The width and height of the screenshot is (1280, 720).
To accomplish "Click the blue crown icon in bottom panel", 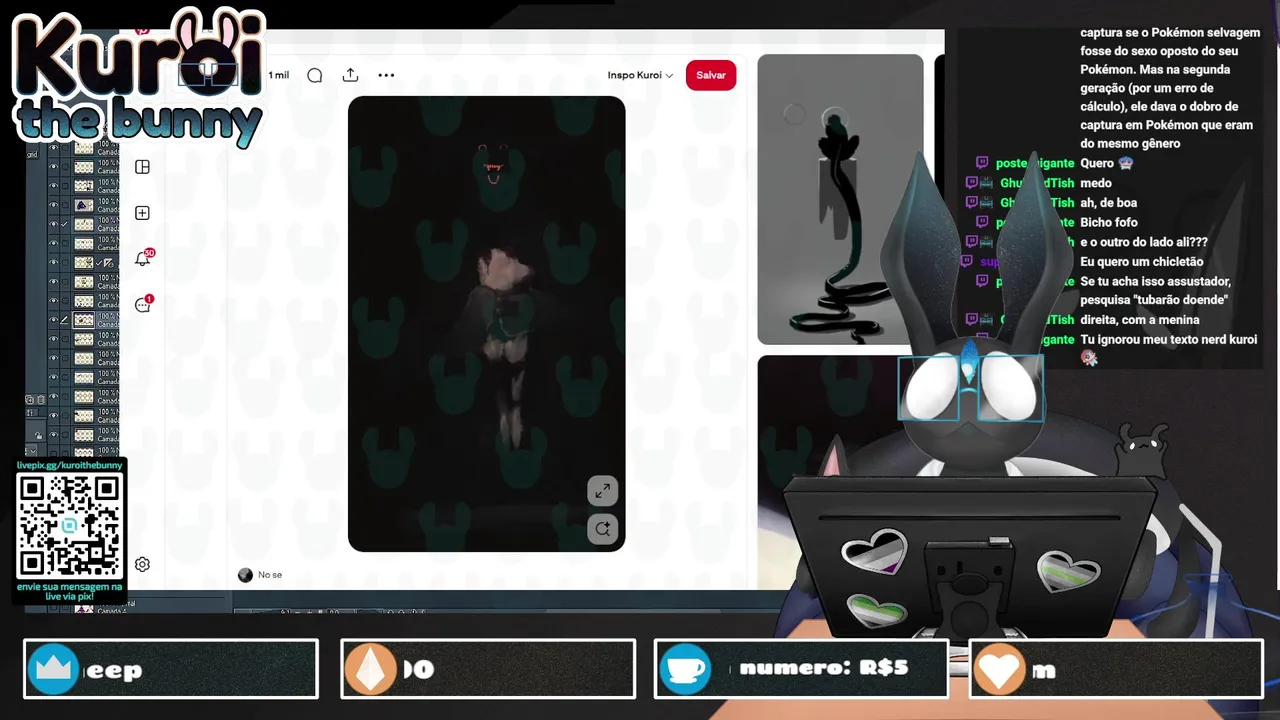I will [x=53, y=669].
